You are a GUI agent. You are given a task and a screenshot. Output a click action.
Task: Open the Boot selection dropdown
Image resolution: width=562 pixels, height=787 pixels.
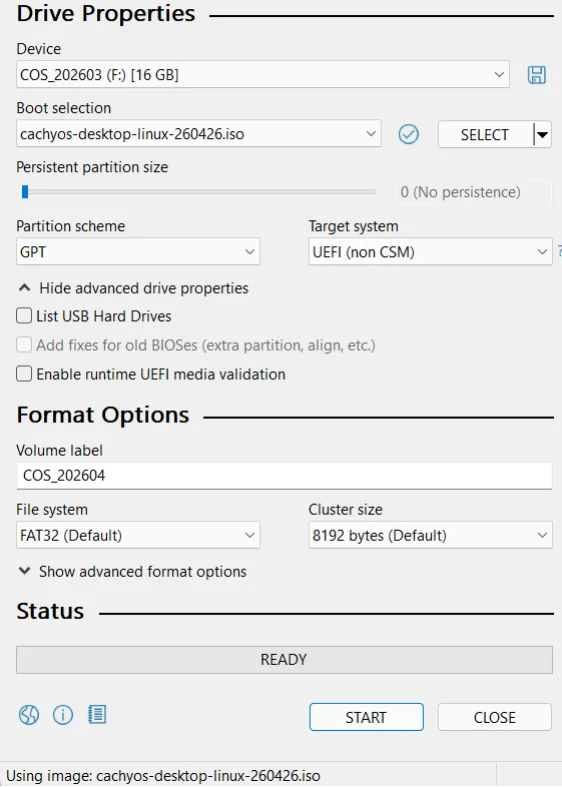point(199,134)
